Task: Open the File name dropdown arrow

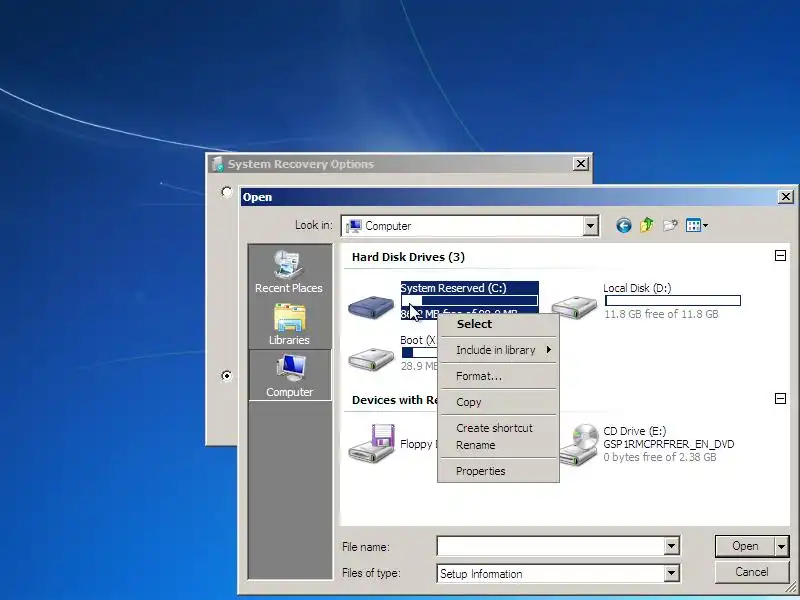Action: pyautogui.click(x=671, y=546)
